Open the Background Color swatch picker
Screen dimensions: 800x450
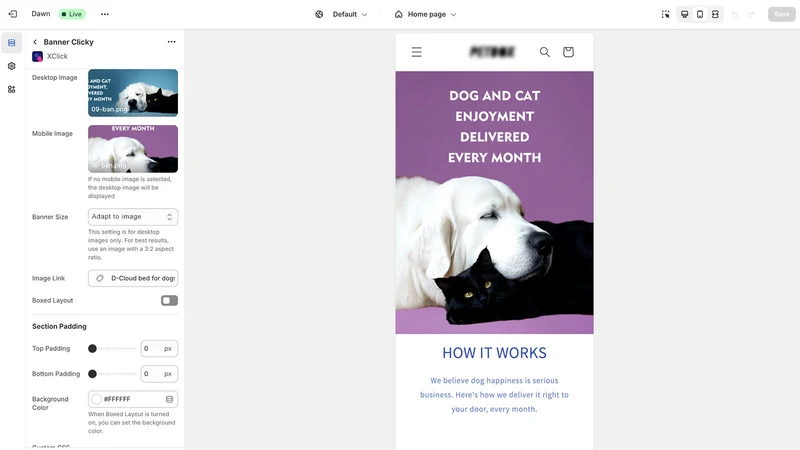pyautogui.click(x=96, y=399)
